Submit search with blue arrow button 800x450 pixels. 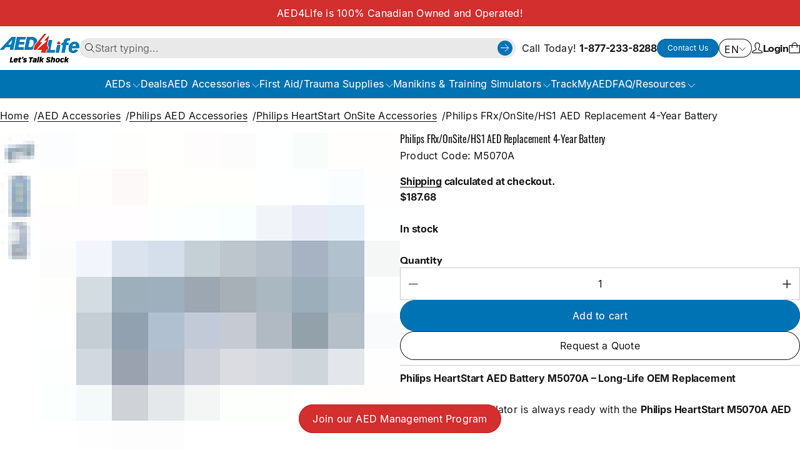505,48
